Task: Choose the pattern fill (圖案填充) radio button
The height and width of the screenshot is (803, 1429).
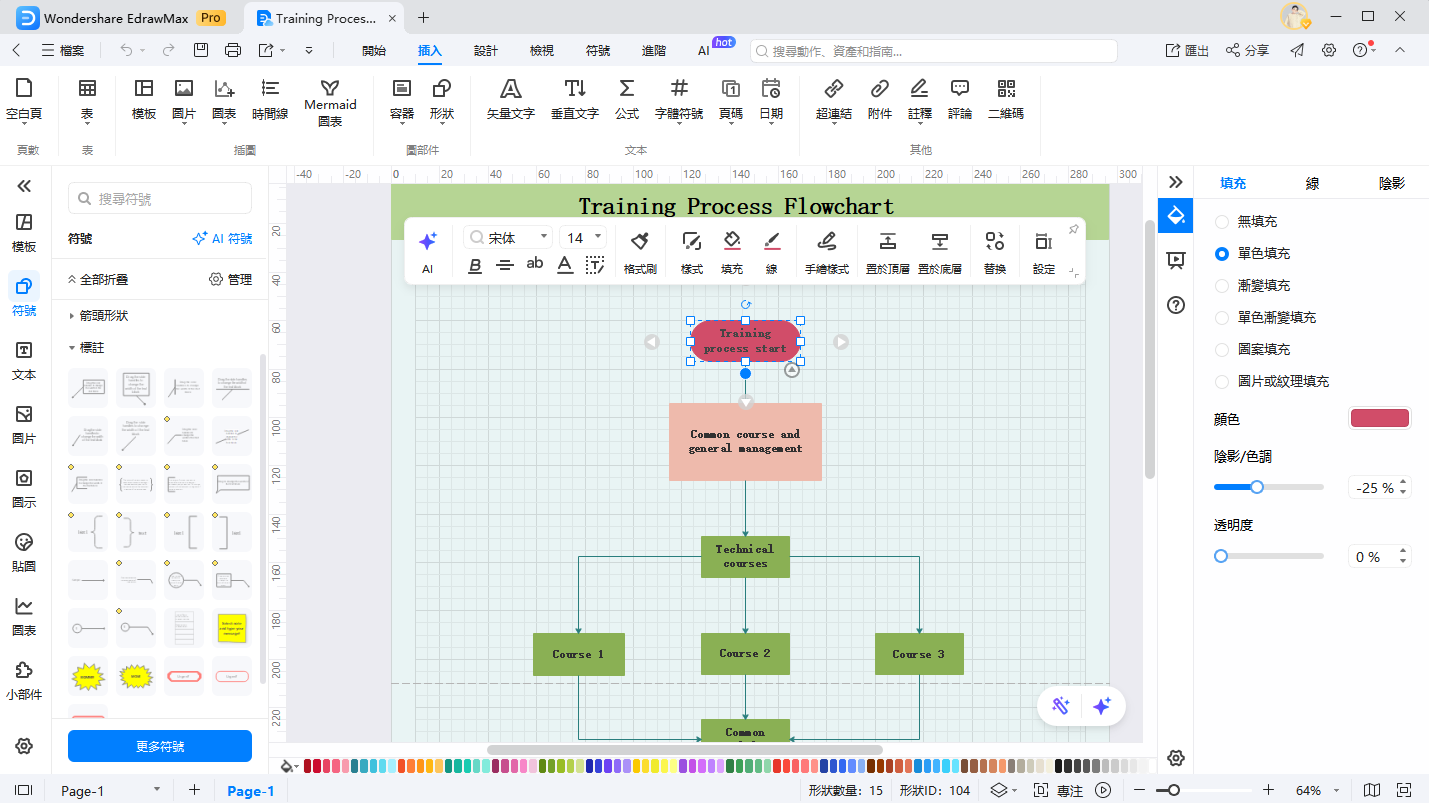Action: (x=1222, y=349)
